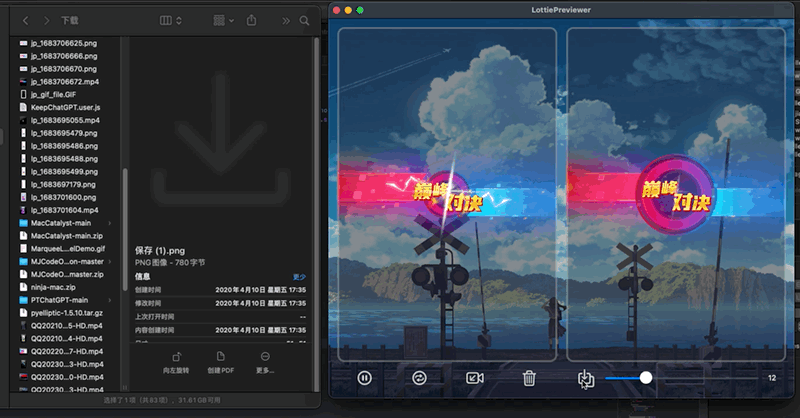Select lp_1683695486.png file
This screenshot has width=800, height=418.
64,146
